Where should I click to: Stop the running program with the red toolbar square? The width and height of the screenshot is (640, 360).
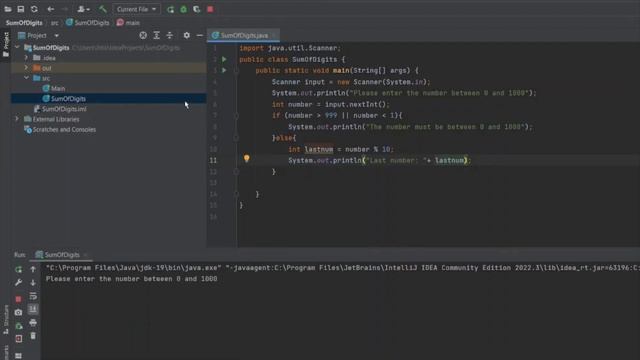pyautogui.click(x=210, y=9)
